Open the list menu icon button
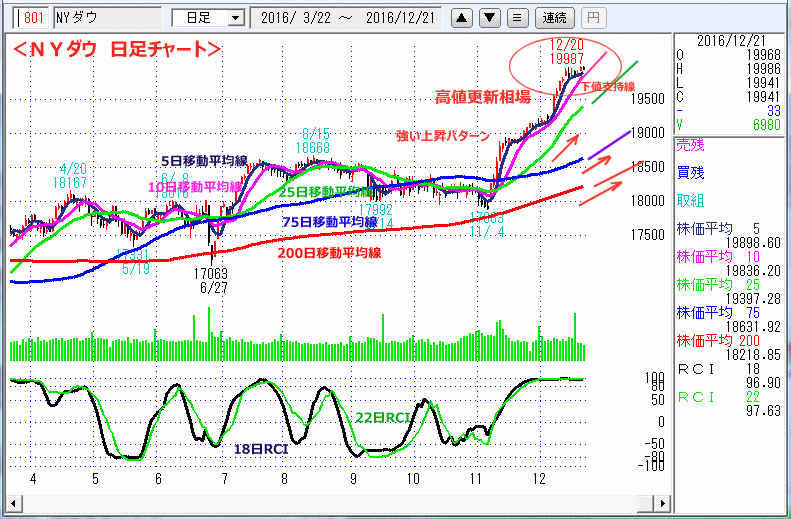The width and height of the screenshot is (791, 519). 516,17
